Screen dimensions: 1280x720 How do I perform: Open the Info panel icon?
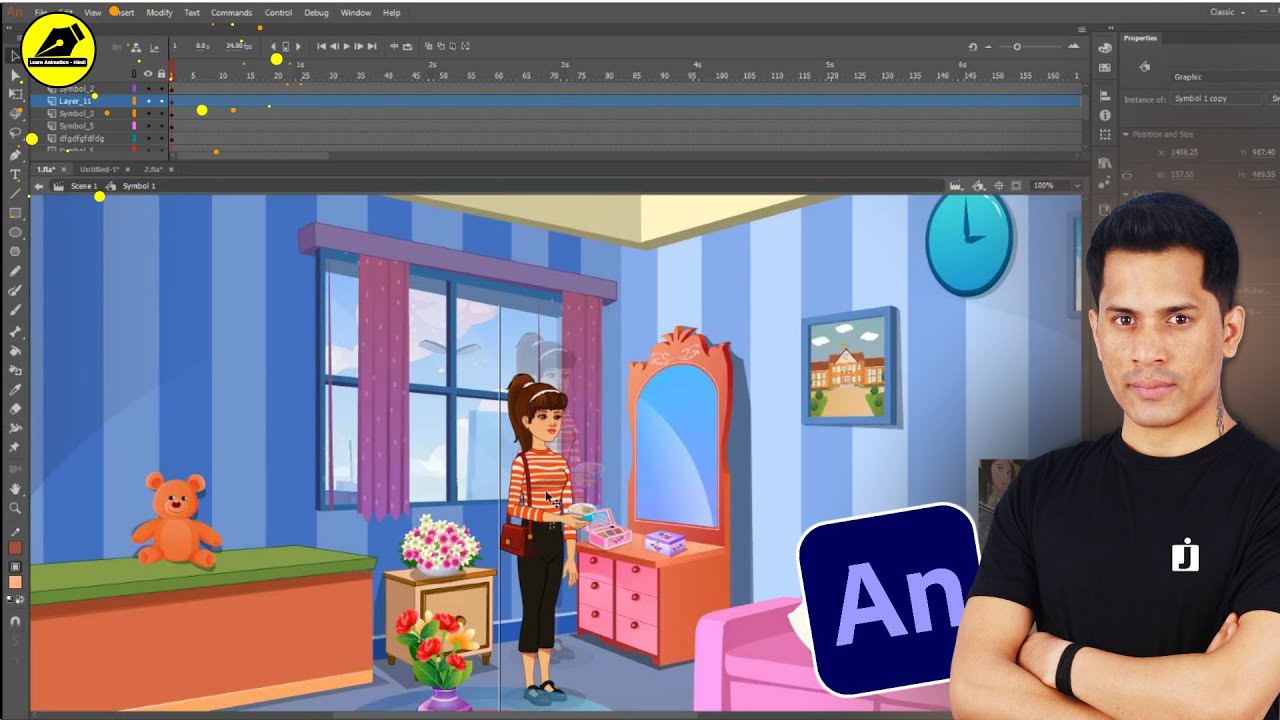pyautogui.click(x=1105, y=115)
